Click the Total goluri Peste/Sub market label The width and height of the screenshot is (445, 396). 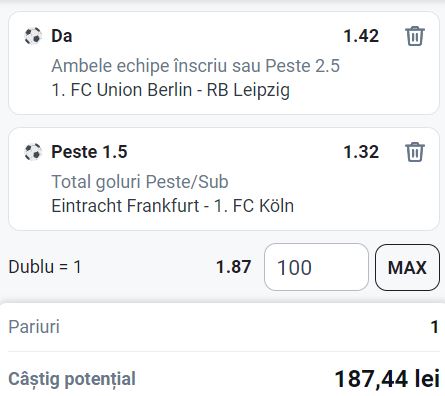pos(140,182)
